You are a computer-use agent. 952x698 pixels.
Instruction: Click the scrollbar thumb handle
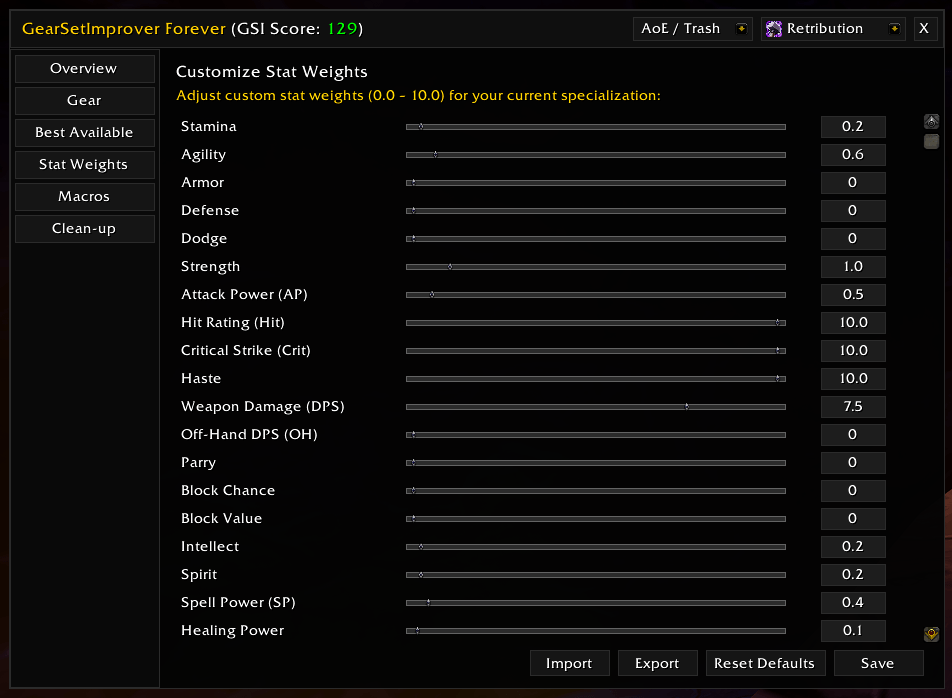point(931,141)
